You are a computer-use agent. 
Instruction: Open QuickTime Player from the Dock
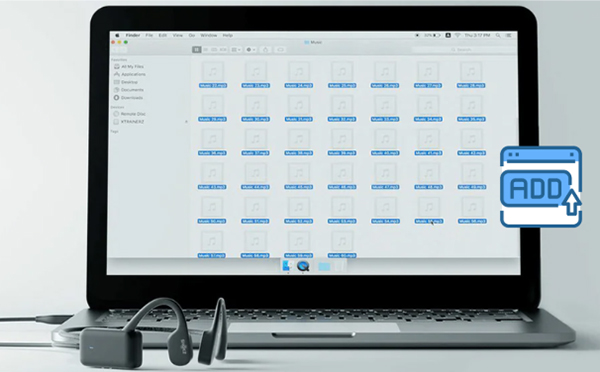click(303, 266)
